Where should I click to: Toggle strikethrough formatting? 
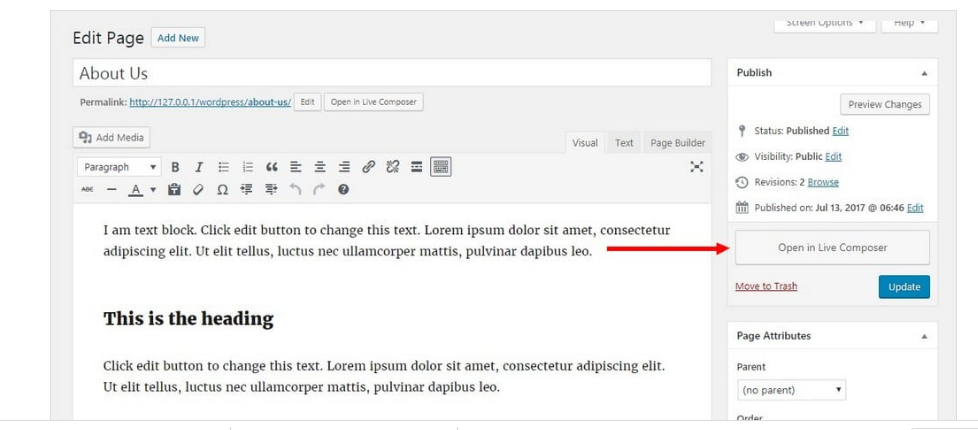point(87,189)
